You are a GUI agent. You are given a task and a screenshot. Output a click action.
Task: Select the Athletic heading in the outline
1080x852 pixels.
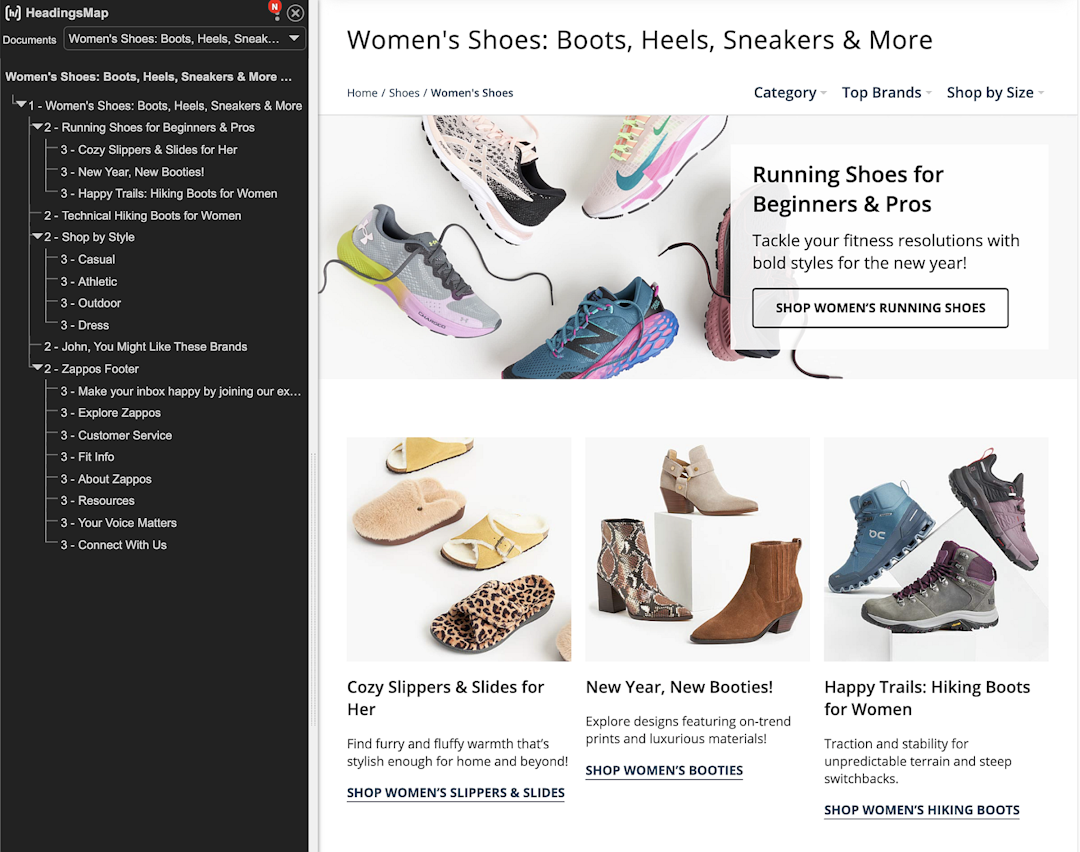pyautogui.click(x=97, y=282)
